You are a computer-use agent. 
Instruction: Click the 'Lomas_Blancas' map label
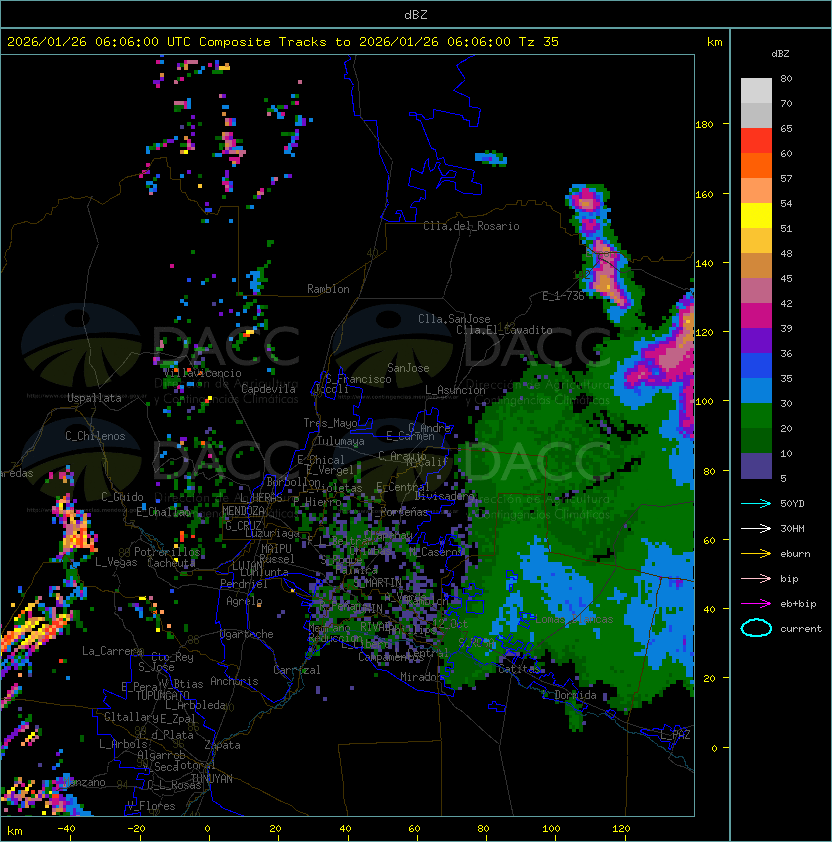tap(574, 619)
